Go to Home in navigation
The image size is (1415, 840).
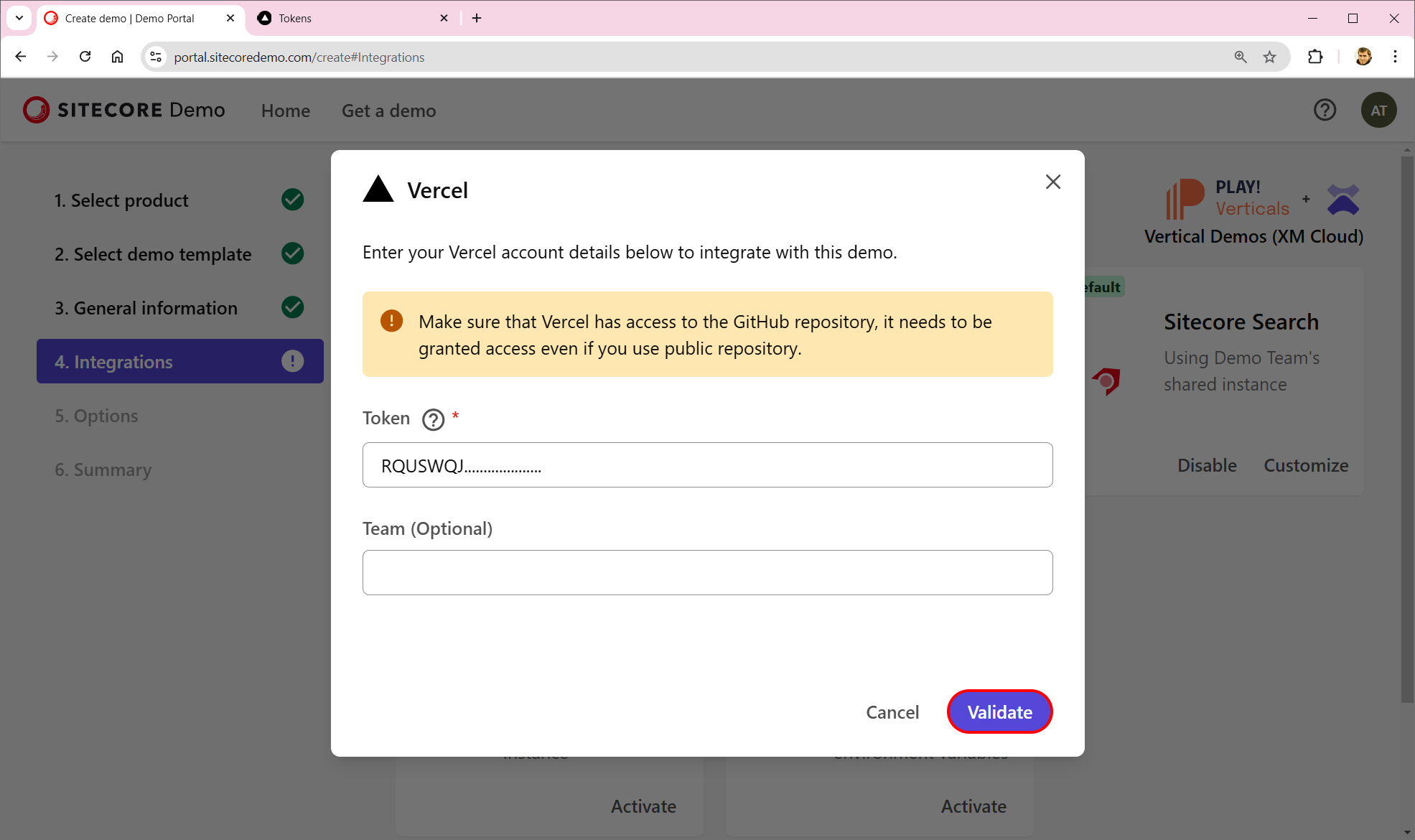click(x=285, y=111)
